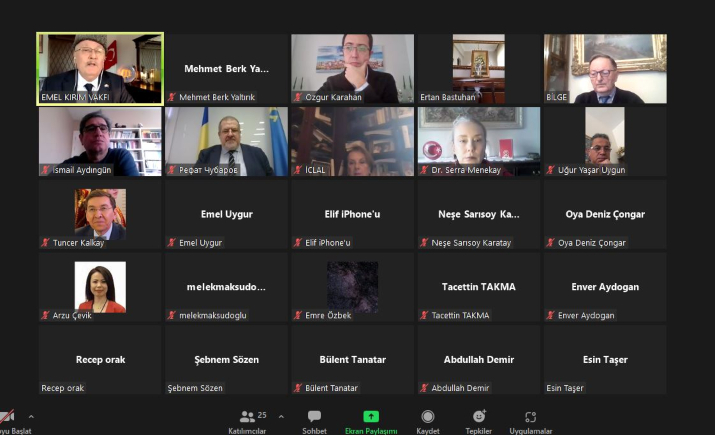The image size is (715, 435).
Task: Select EMEL KIRIM VAKFI active speaker video
Action: (100, 68)
